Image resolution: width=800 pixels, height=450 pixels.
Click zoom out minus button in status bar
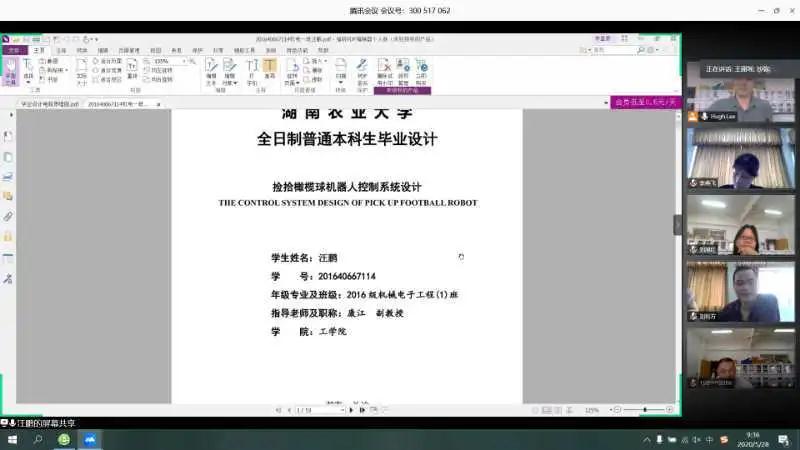click(x=617, y=410)
